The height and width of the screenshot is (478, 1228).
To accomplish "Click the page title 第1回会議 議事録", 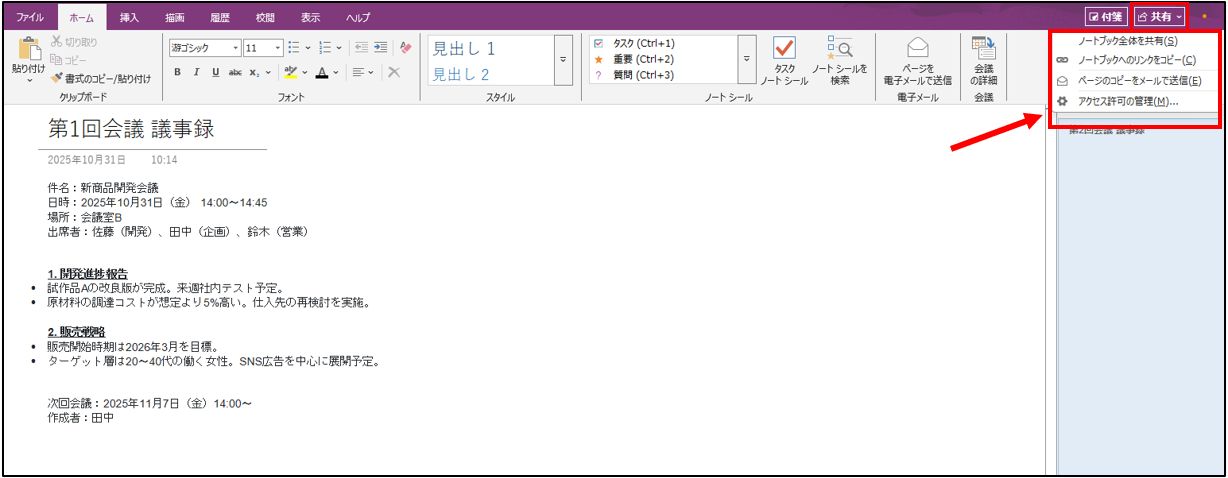I will point(131,129).
